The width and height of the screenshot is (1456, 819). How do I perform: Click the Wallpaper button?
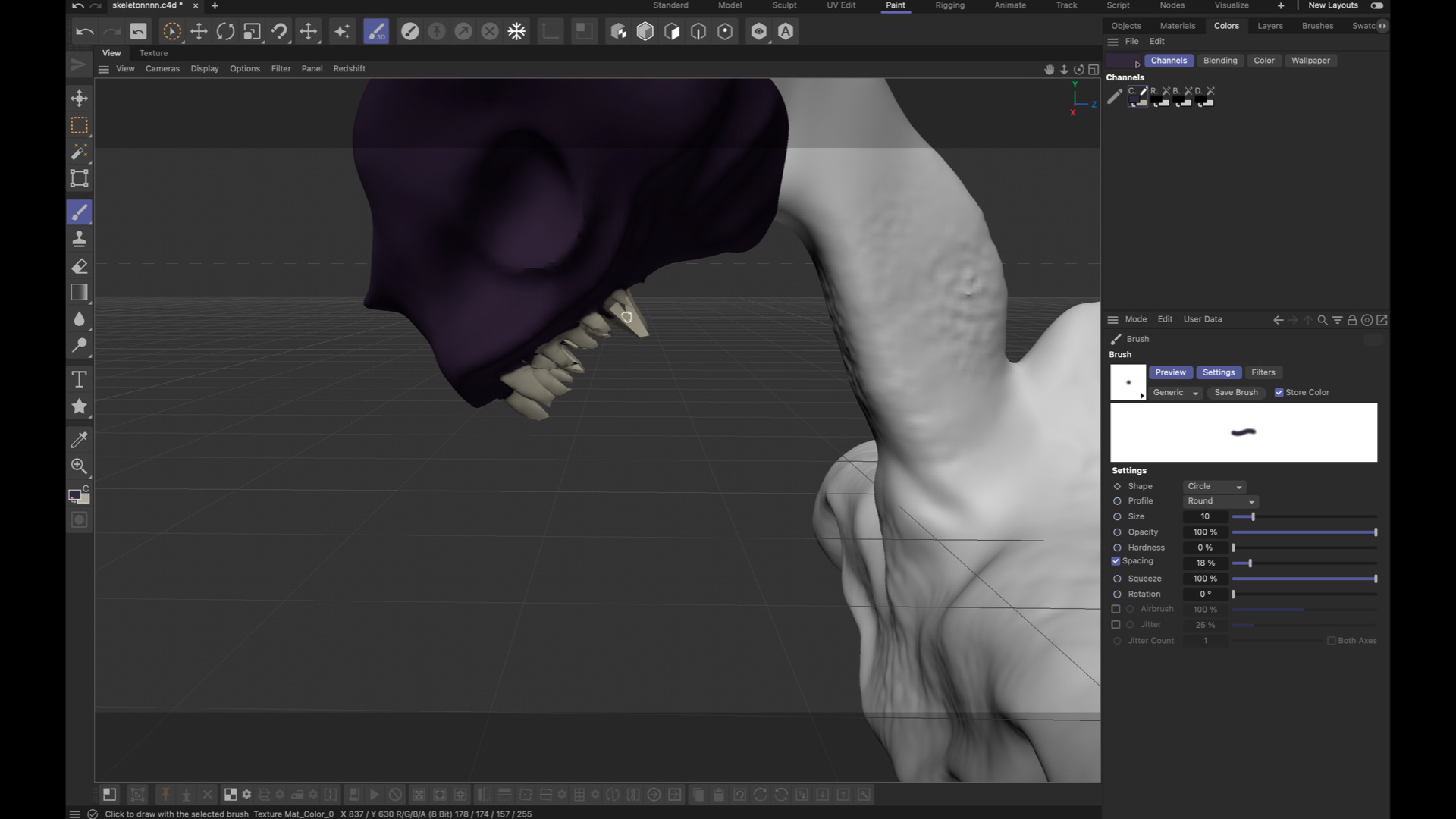1310,61
